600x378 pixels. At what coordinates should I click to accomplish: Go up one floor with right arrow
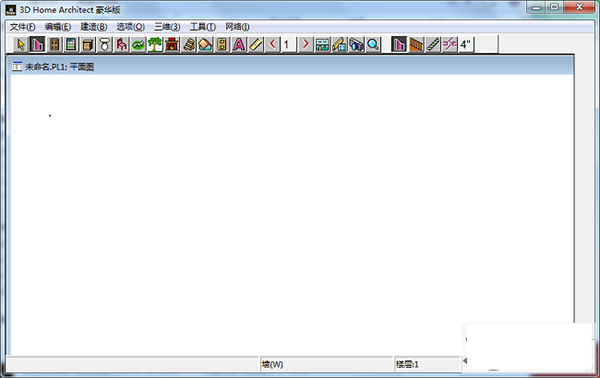[x=305, y=45]
